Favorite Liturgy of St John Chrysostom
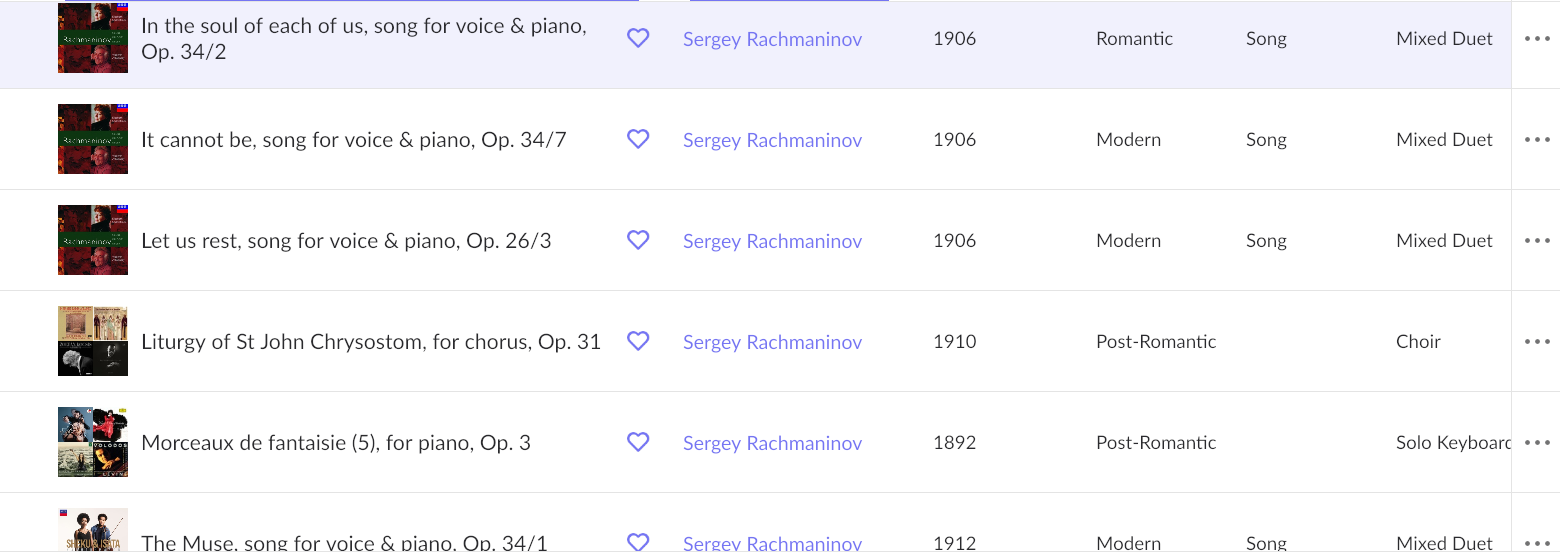1560x559 pixels. point(638,341)
